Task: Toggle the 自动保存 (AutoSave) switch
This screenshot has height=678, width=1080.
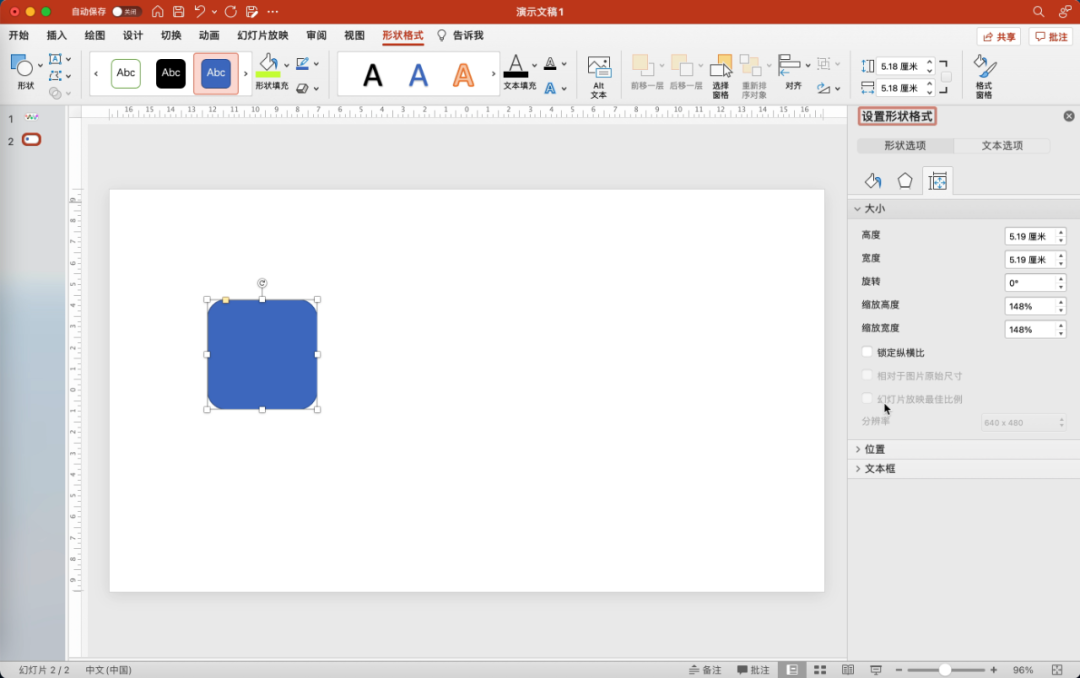Action: pyautogui.click(x=126, y=11)
